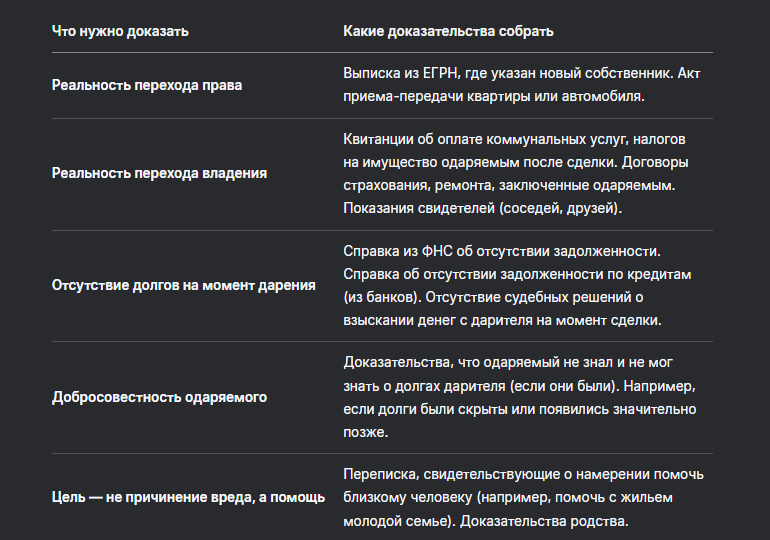Click 'Цель — не причинение вреда, а помощь'
The image size is (770, 540).
click(188, 497)
